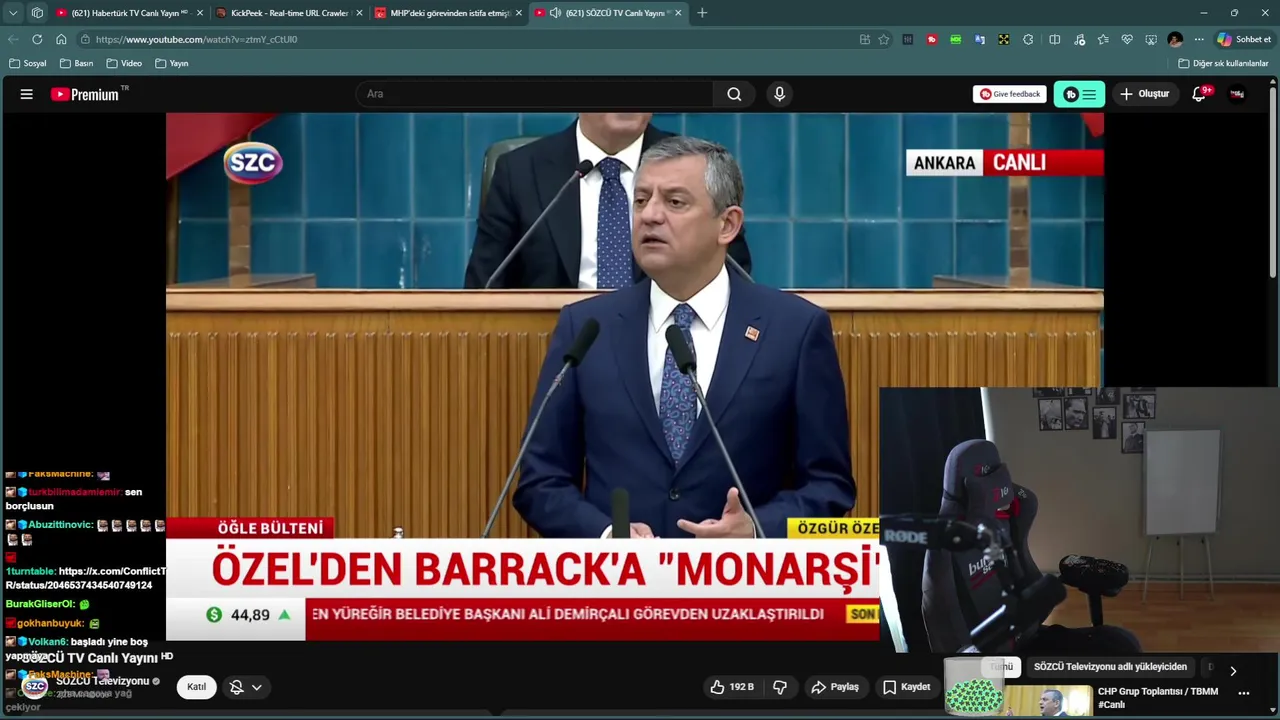The width and height of the screenshot is (1280, 720).
Task: Open the favorites list icon
Action: (1103, 39)
